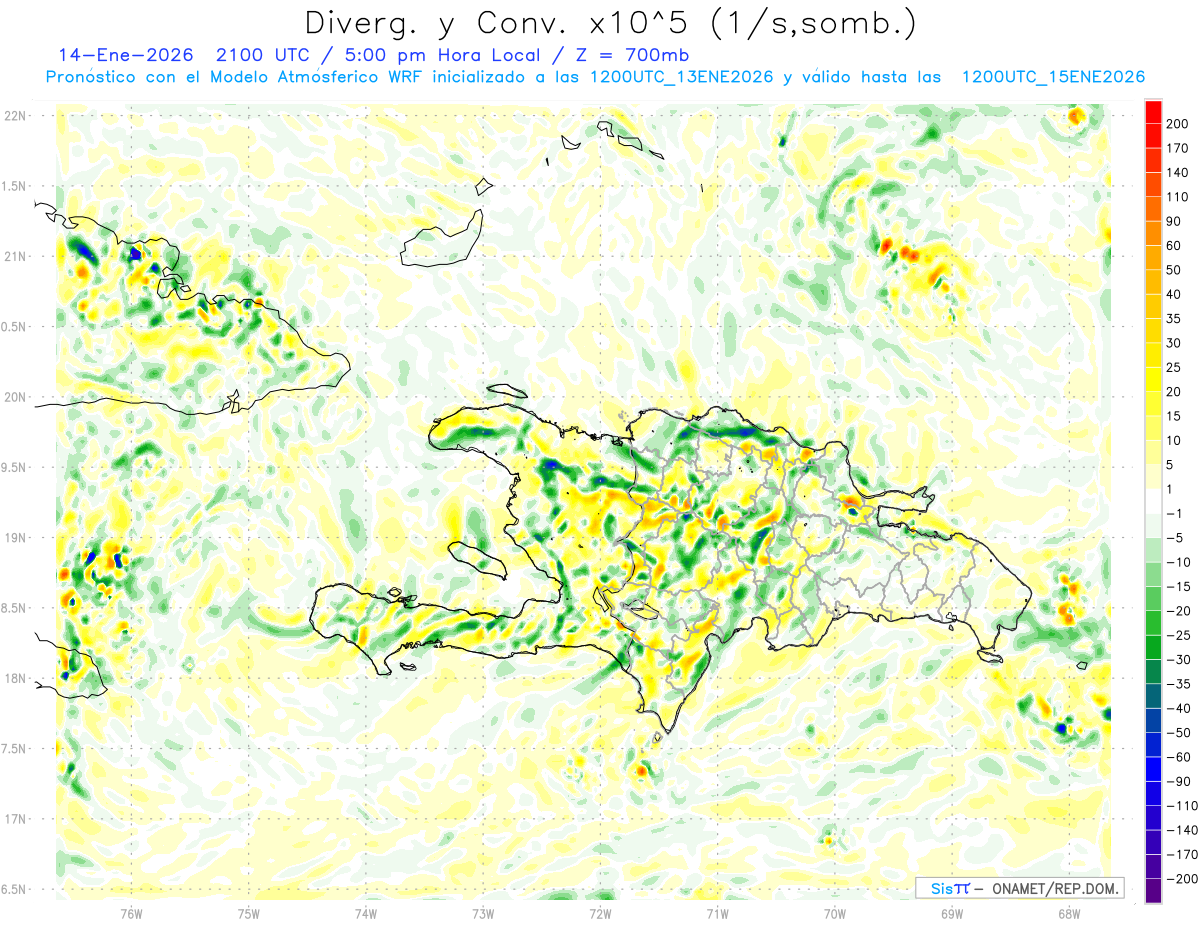This screenshot has width=1200, height=927.
Task: Click the '1.5N' latitude tick label
Action: tap(15, 186)
